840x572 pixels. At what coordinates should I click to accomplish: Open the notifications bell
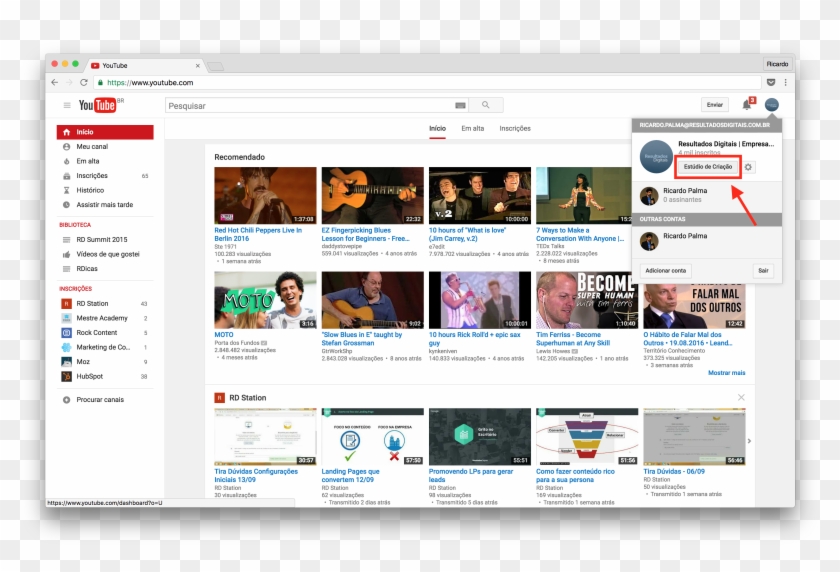[x=746, y=104]
